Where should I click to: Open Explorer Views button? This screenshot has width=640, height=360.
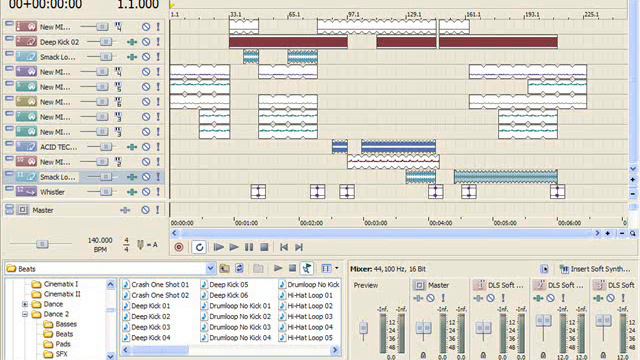[x=326, y=269]
